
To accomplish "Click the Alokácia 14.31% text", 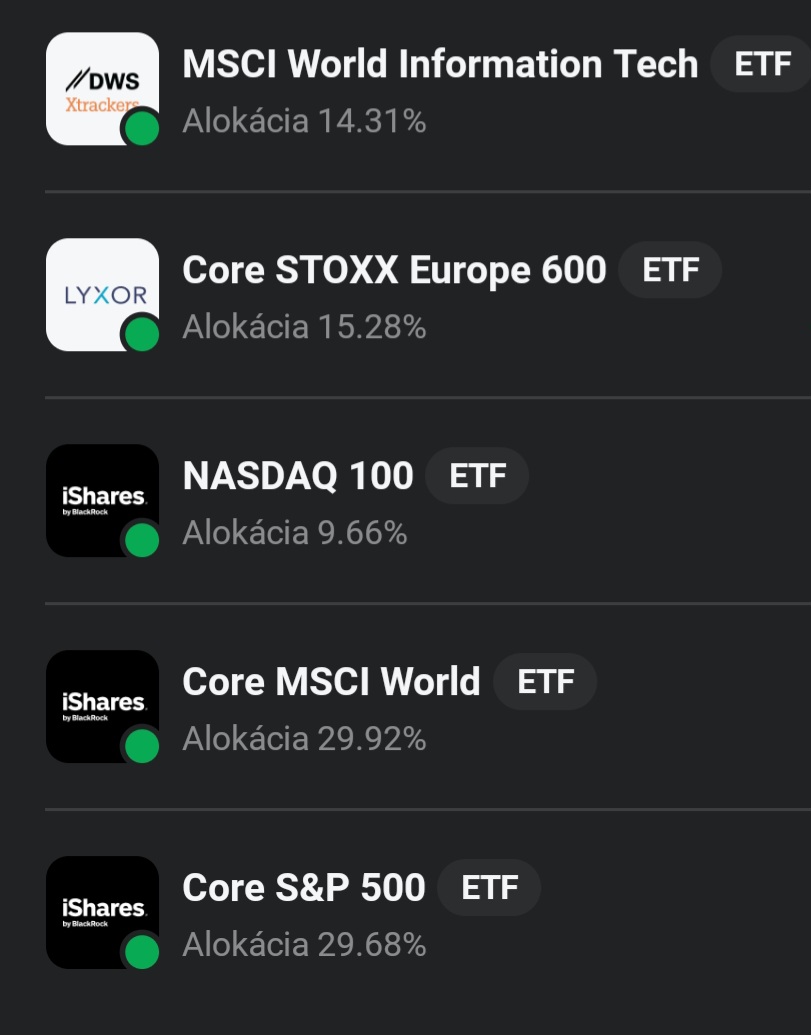I will (x=304, y=121).
